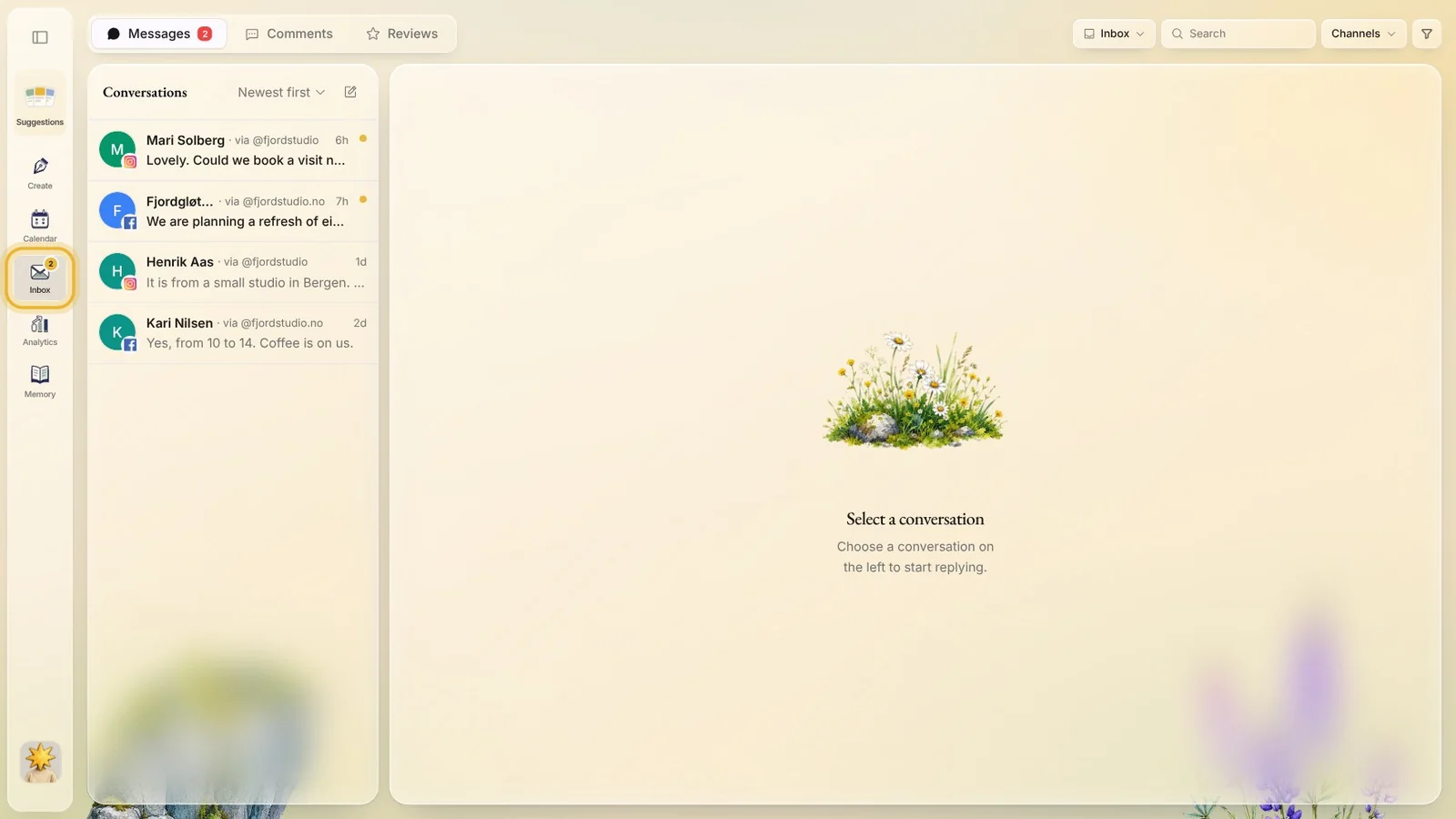Click the Henrik Aas name
1456x819 pixels.
pos(180,262)
